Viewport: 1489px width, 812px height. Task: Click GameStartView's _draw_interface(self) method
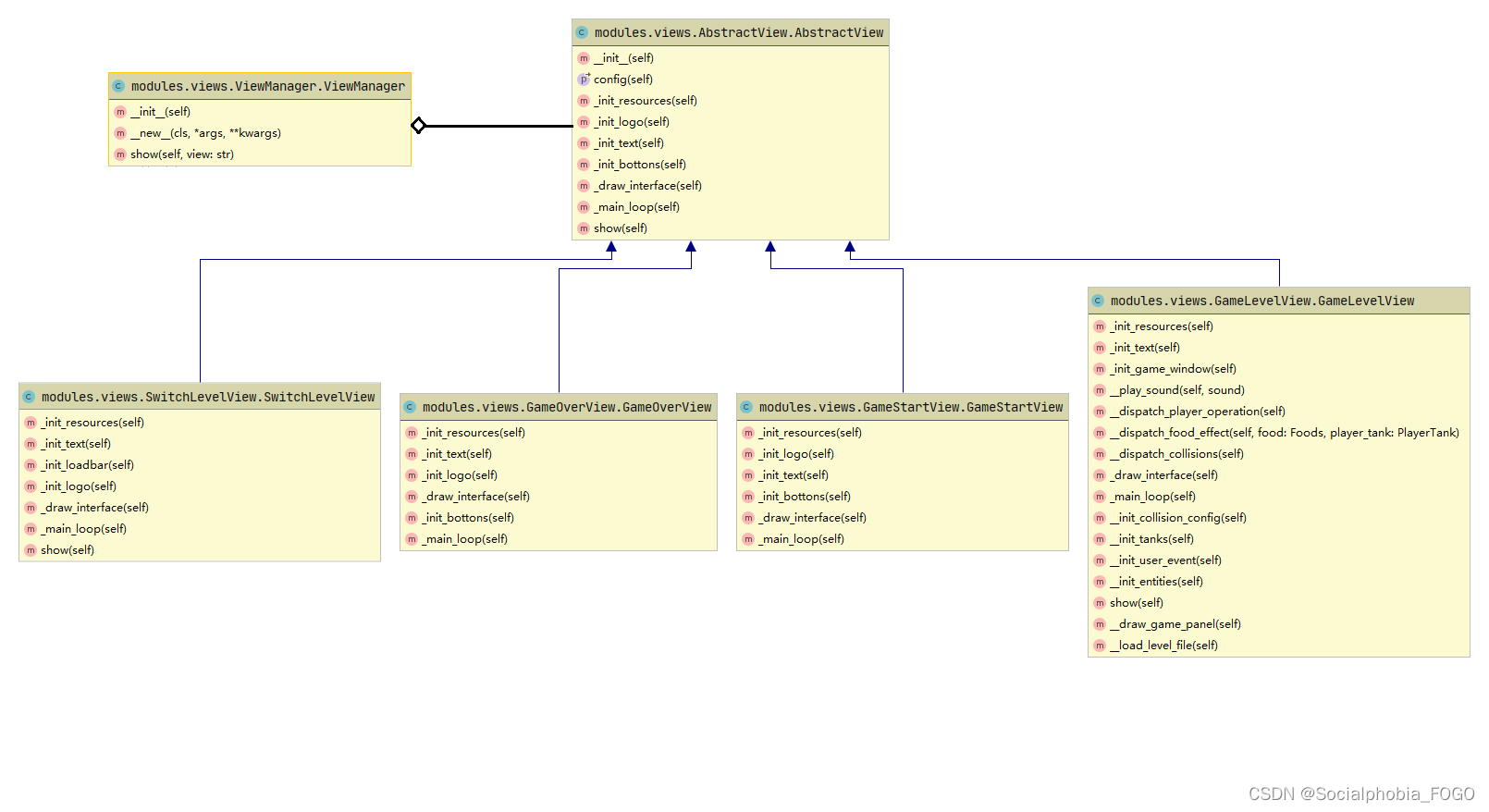tap(812, 518)
